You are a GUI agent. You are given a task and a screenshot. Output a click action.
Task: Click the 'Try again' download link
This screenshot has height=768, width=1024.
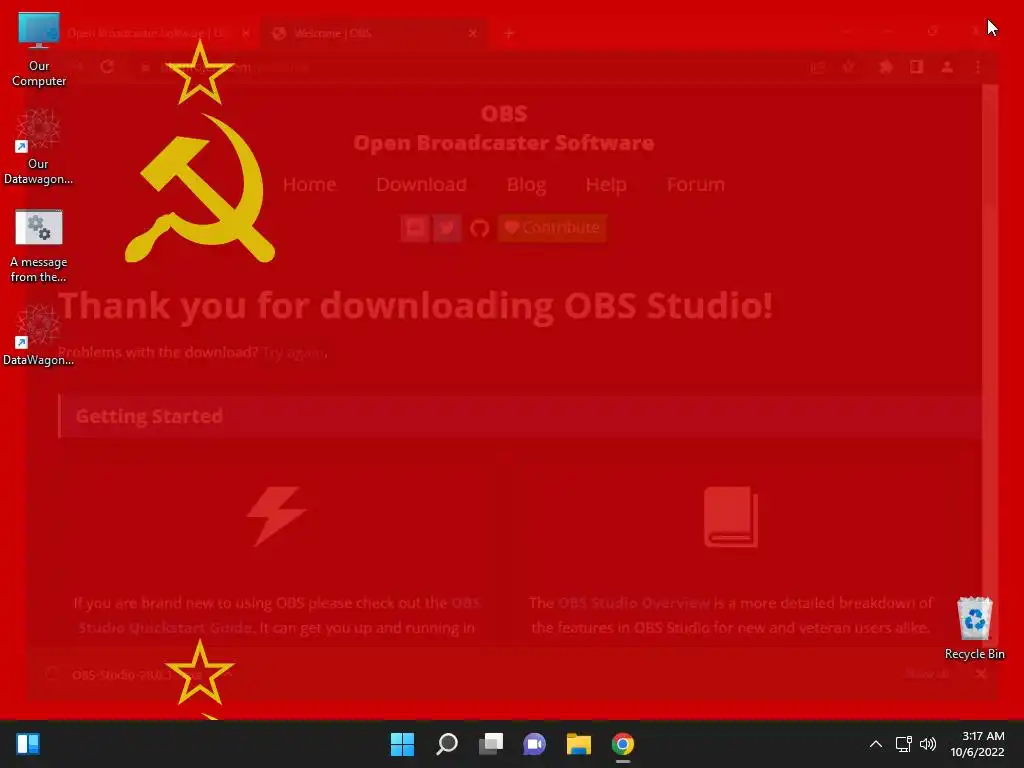pos(293,353)
